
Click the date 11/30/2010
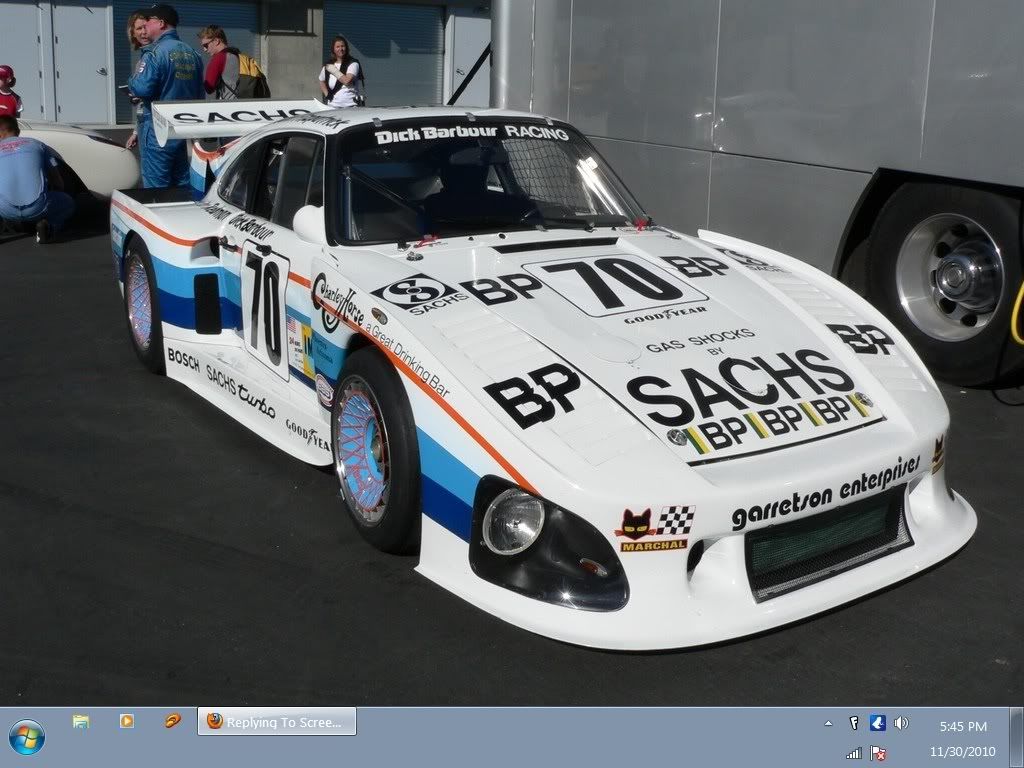(963, 752)
